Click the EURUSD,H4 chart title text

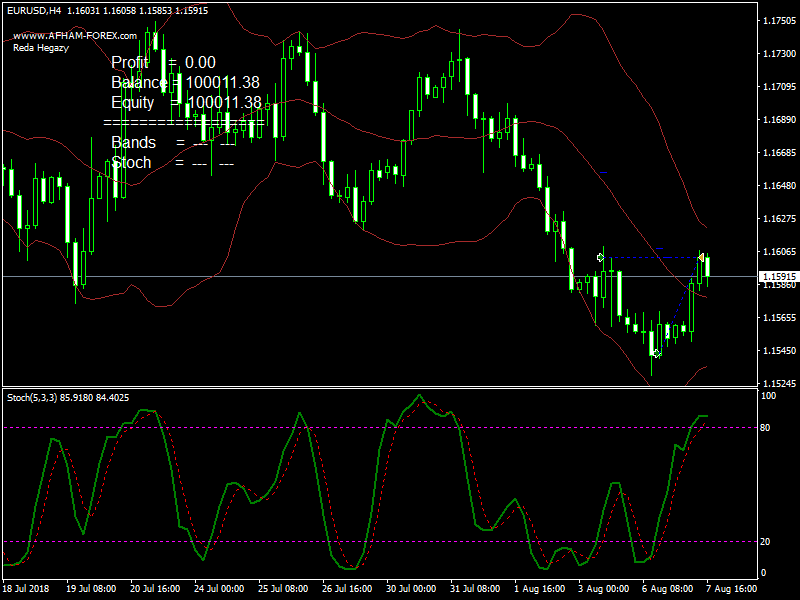(x=34, y=11)
